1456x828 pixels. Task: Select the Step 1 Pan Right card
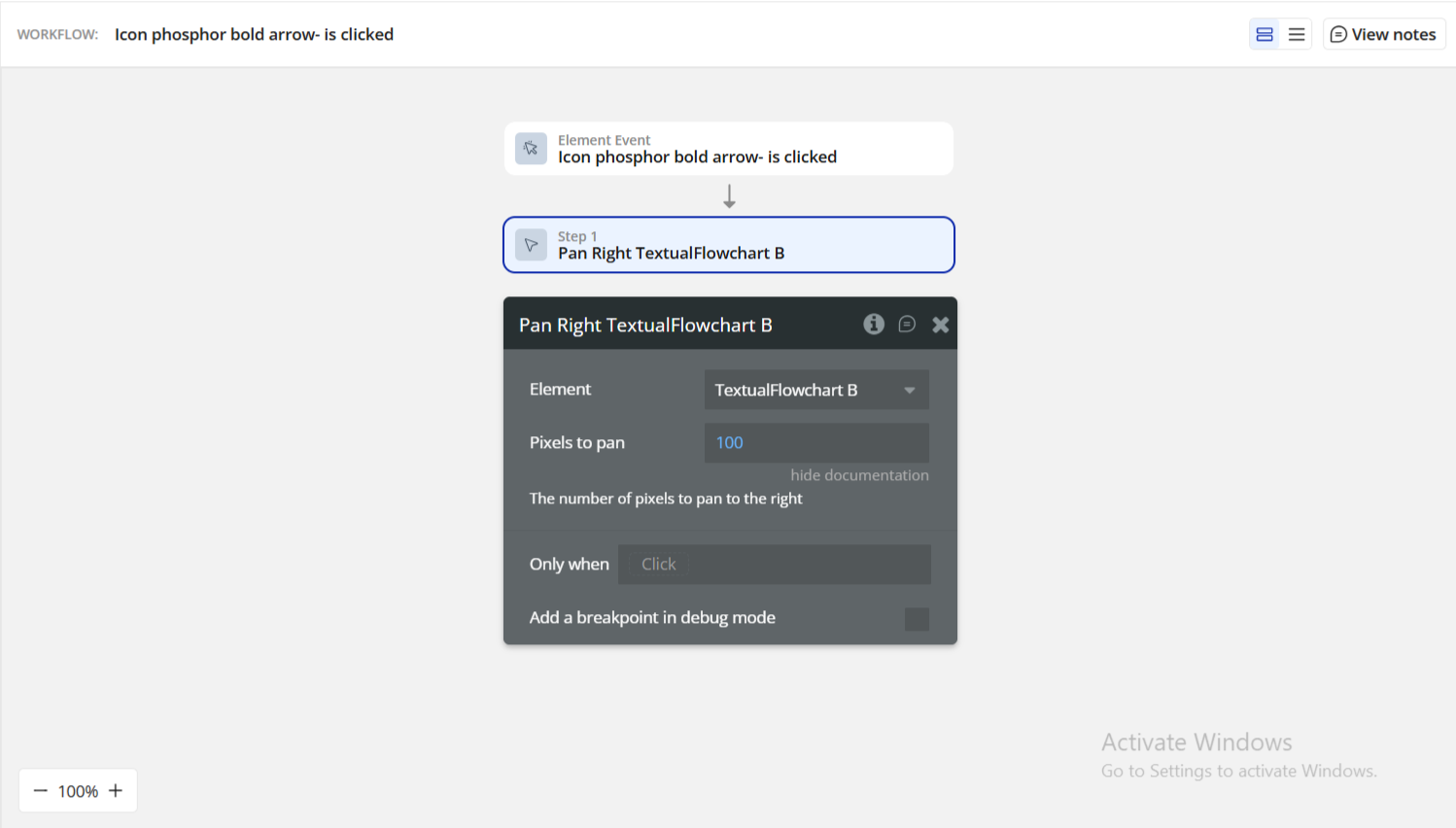tap(728, 245)
